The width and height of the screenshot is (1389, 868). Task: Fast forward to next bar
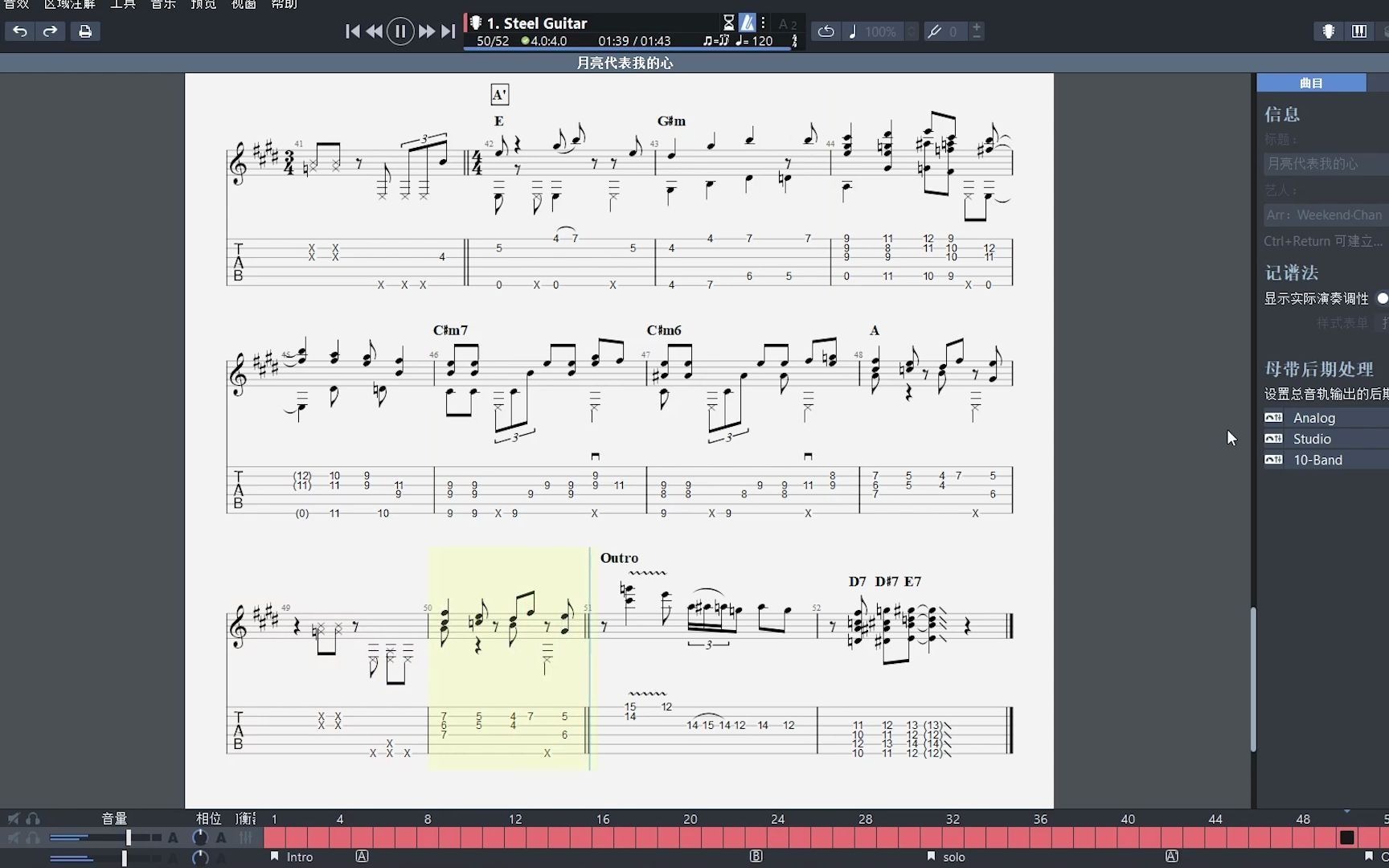click(x=427, y=31)
